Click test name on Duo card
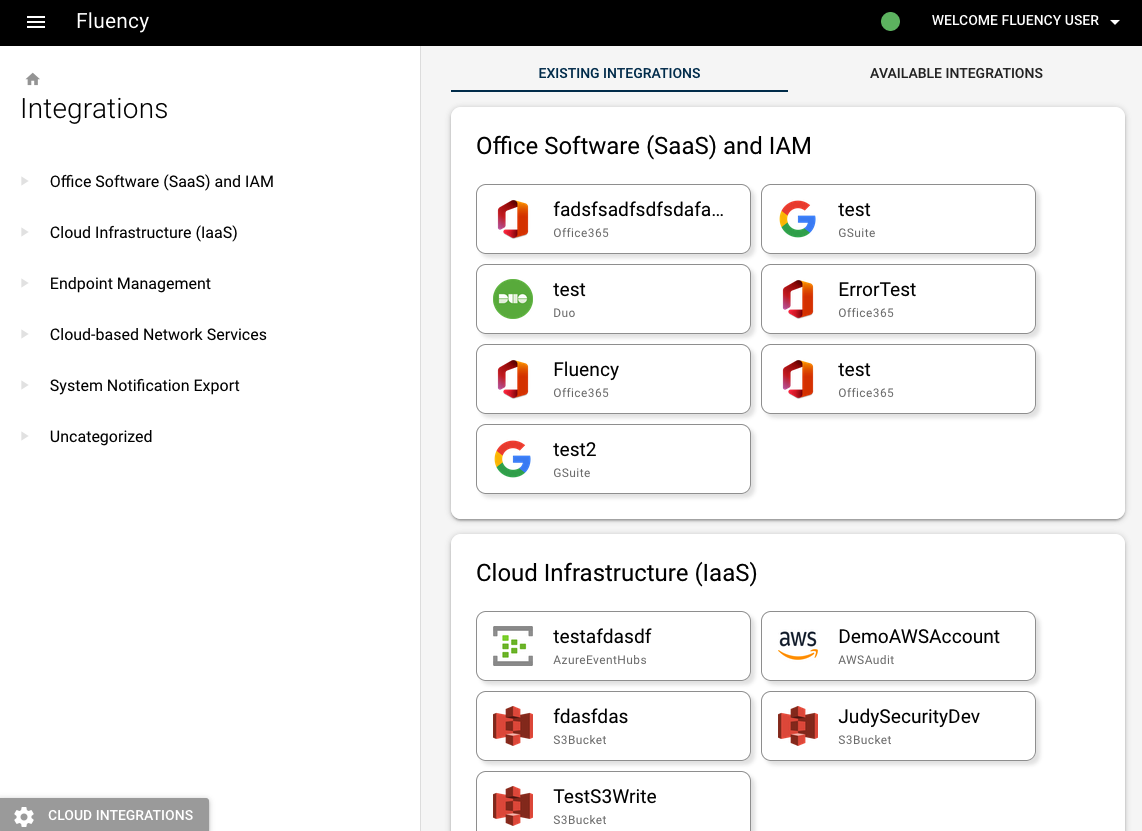 (x=569, y=290)
